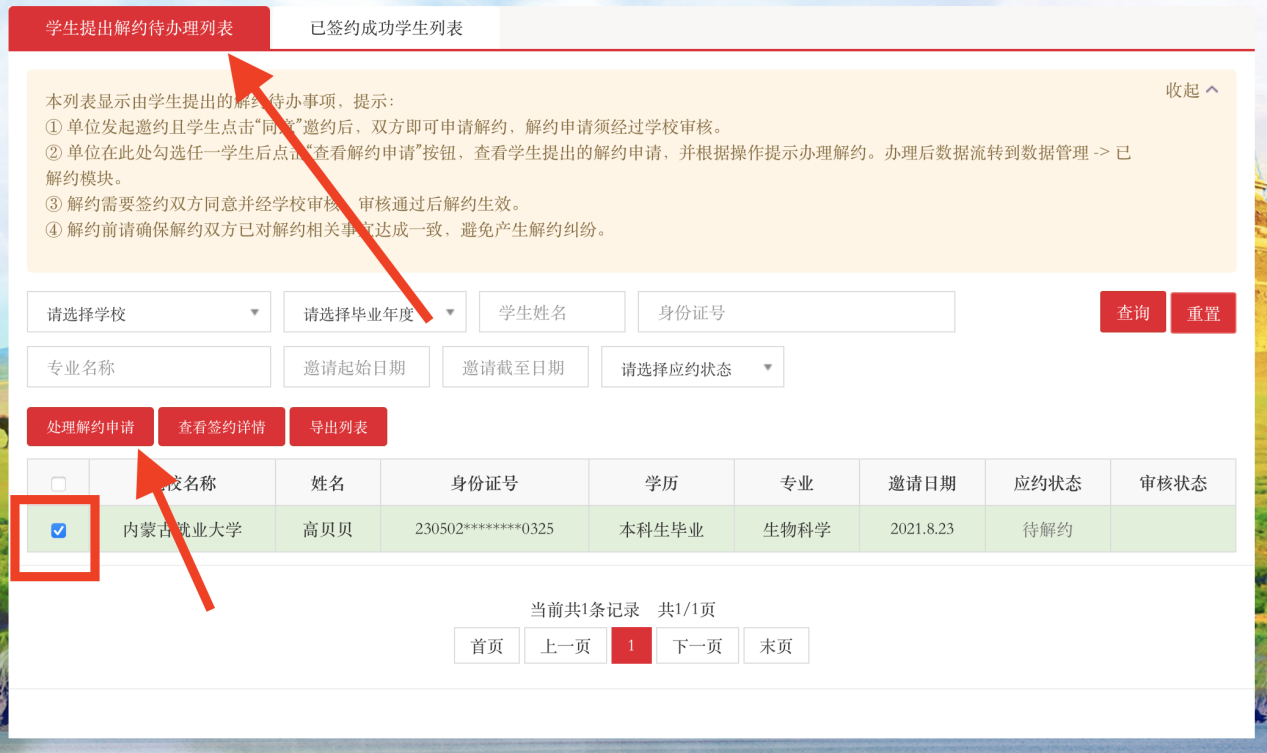Focus the 身份证号 input field
The image size is (1267, 753).
[796, 312]
